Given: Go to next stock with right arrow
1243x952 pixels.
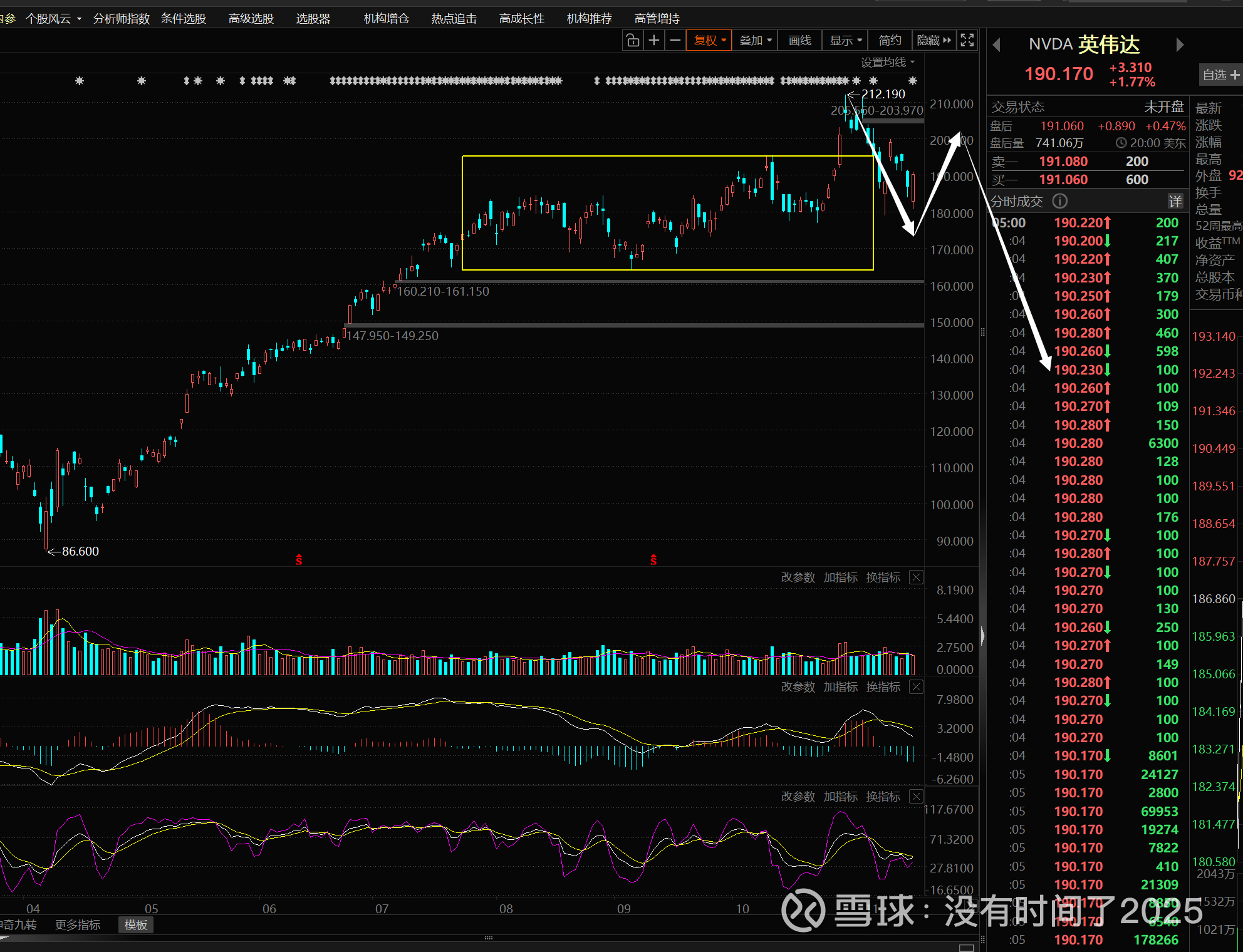Looking at the screenshot, I should click(x=1180, y=45).
